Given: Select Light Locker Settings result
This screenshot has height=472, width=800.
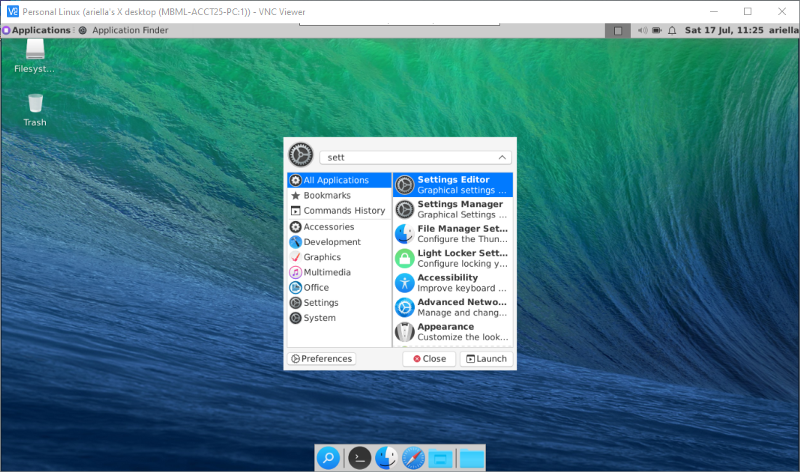Looking at the screenshot, I should pos(453,258).
